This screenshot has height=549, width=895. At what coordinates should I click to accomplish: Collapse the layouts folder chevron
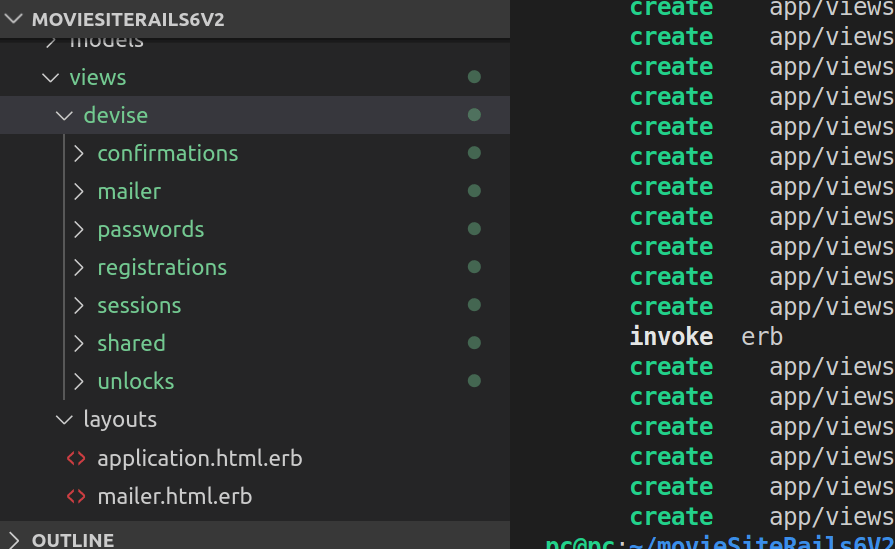[64, 419]
